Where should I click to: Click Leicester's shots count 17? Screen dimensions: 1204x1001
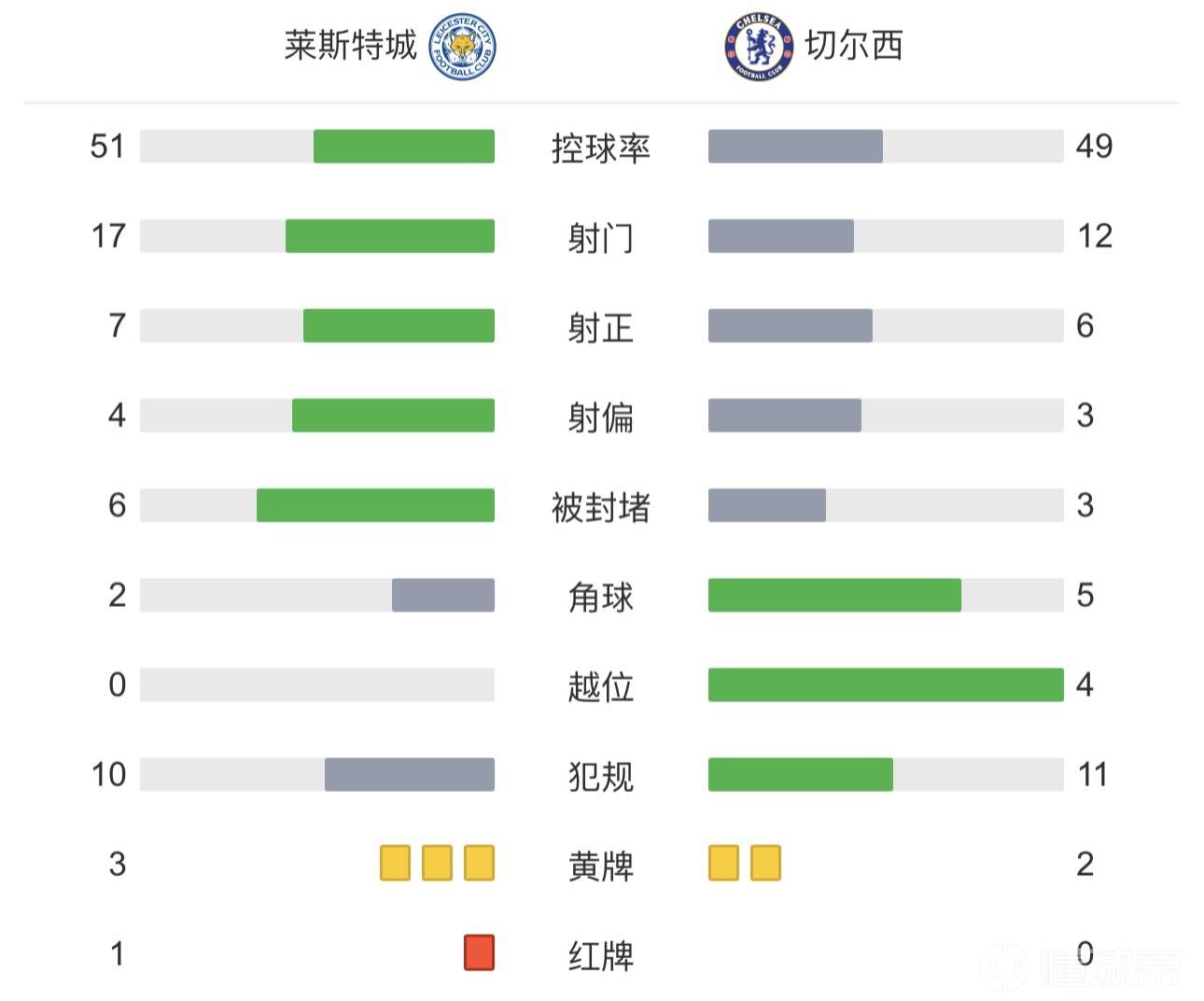pos(108,236)
